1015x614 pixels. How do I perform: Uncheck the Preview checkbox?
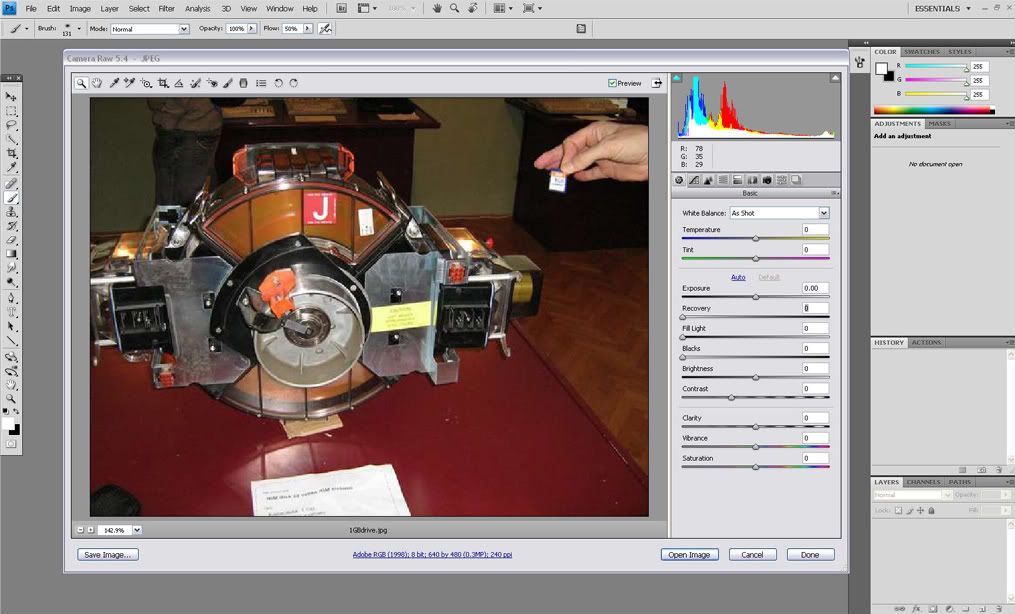[612, 83]
